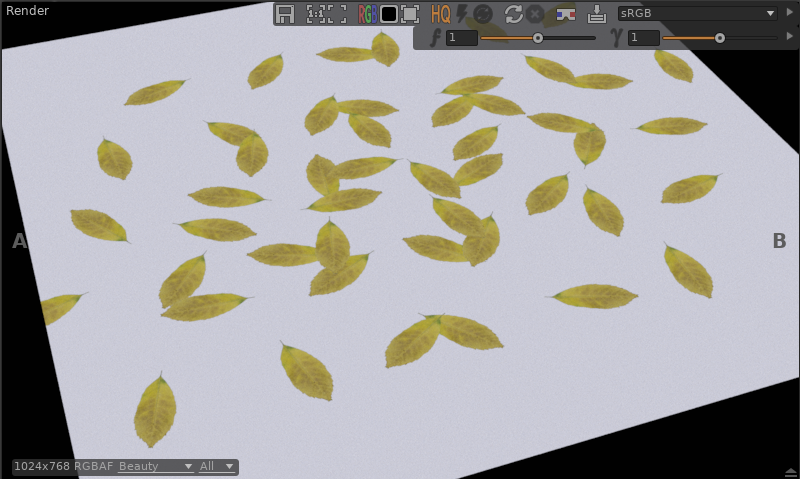
Task: Open the All channels dropdown
Action: [x=217, y=467]
